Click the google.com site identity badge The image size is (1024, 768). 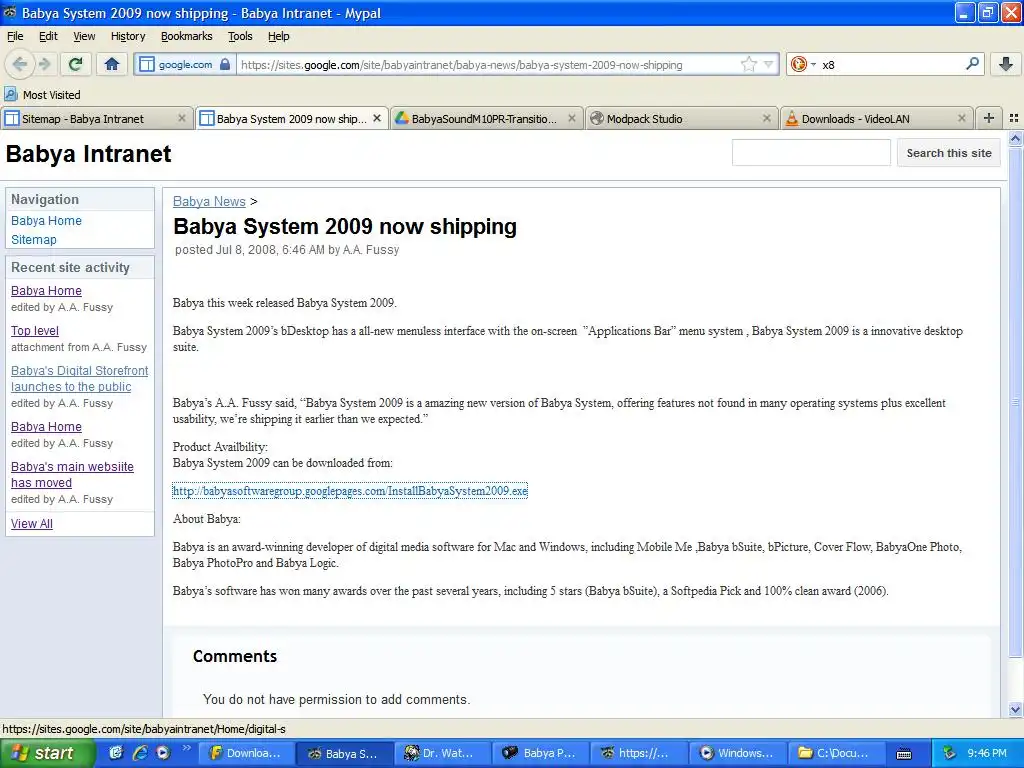coord(184,64)
